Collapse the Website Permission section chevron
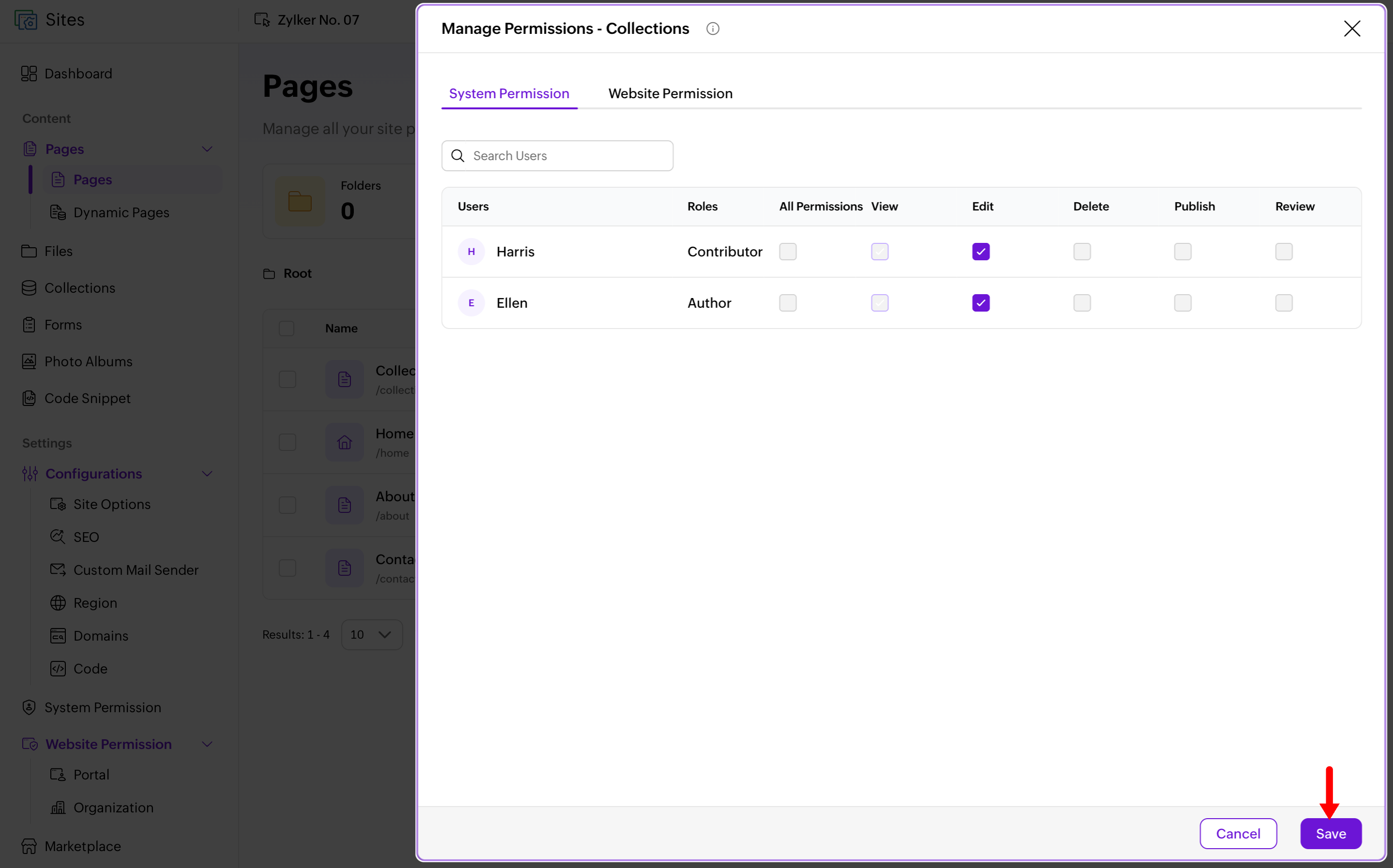Image resolution: width=1393 pixels, height=868 pixels. click(207, 744)
